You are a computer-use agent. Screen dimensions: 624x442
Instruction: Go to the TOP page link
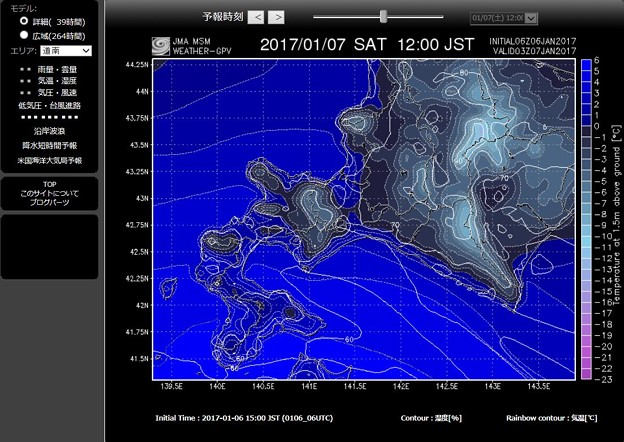(x=49, y=184)
